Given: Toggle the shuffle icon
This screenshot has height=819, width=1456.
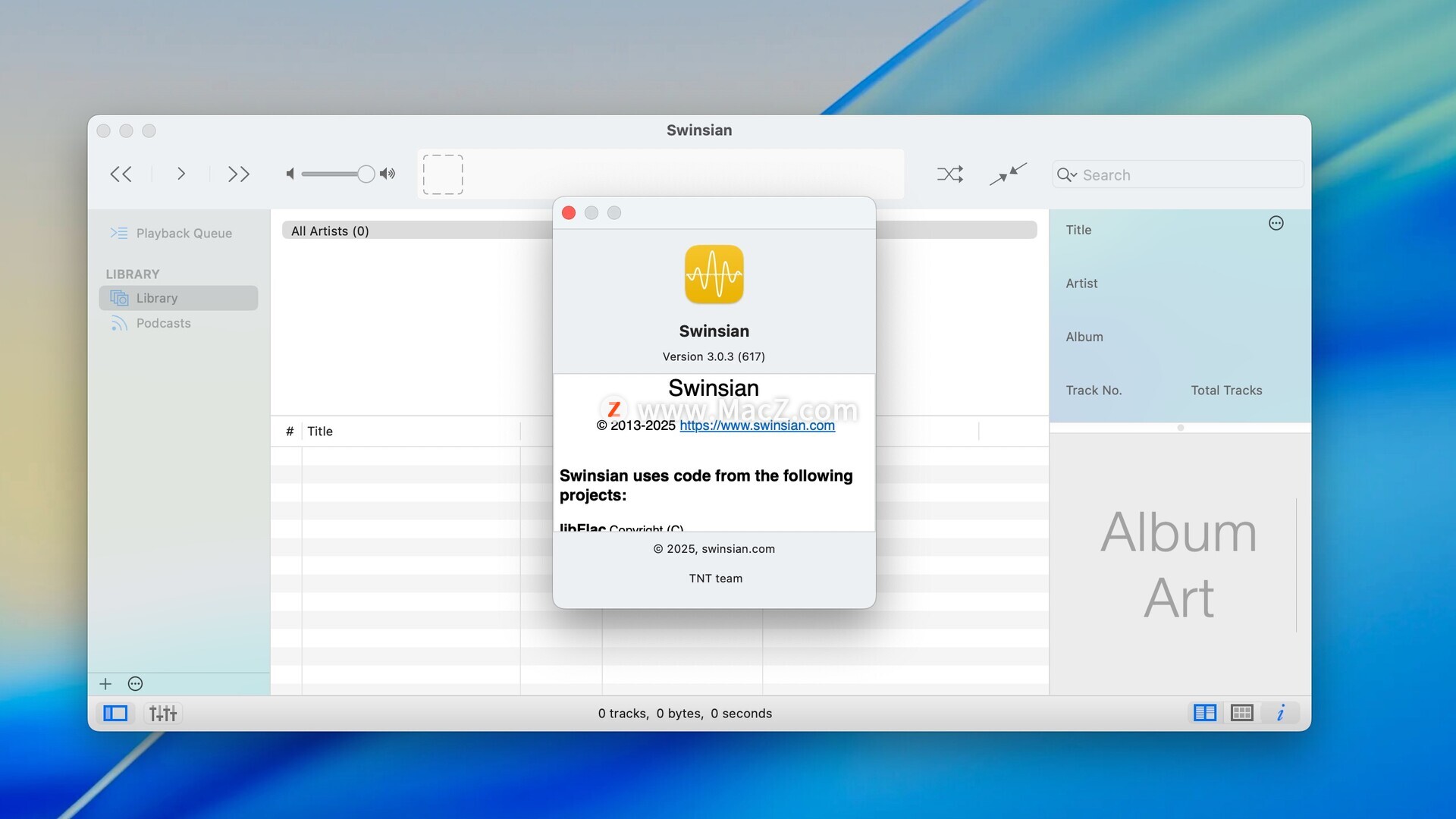Looking at the screenshot, I should (949, 174).
